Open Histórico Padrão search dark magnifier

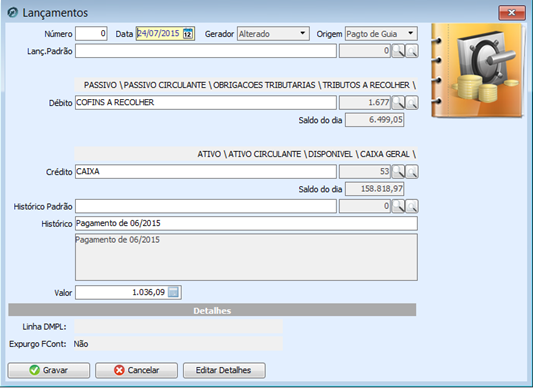[398, 206]
